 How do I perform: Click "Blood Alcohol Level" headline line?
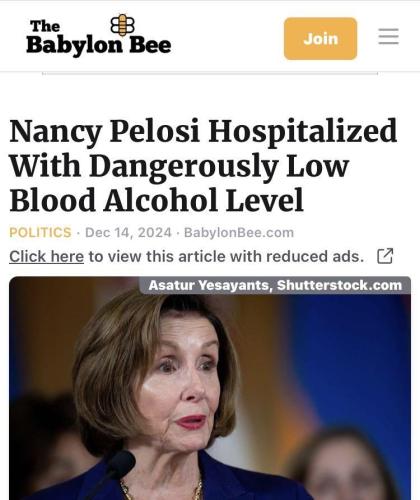click(157, 200)
